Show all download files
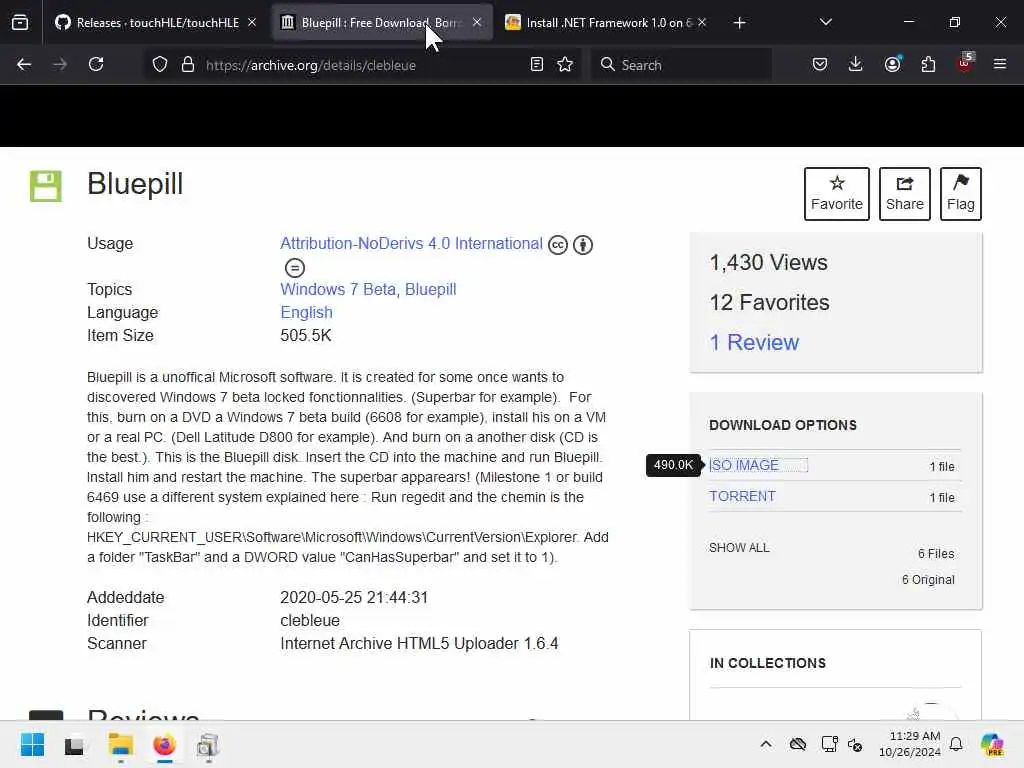The height and width of the screenshot is (768, 1024). tap(739, 548)
